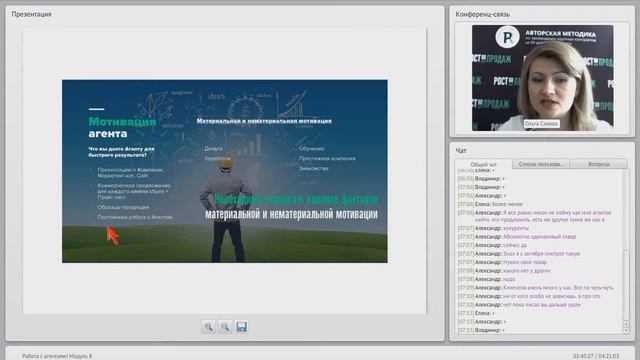Click the Мотивация агента slide image
This screenshot has width=640, height=360.
click(225, 171)
